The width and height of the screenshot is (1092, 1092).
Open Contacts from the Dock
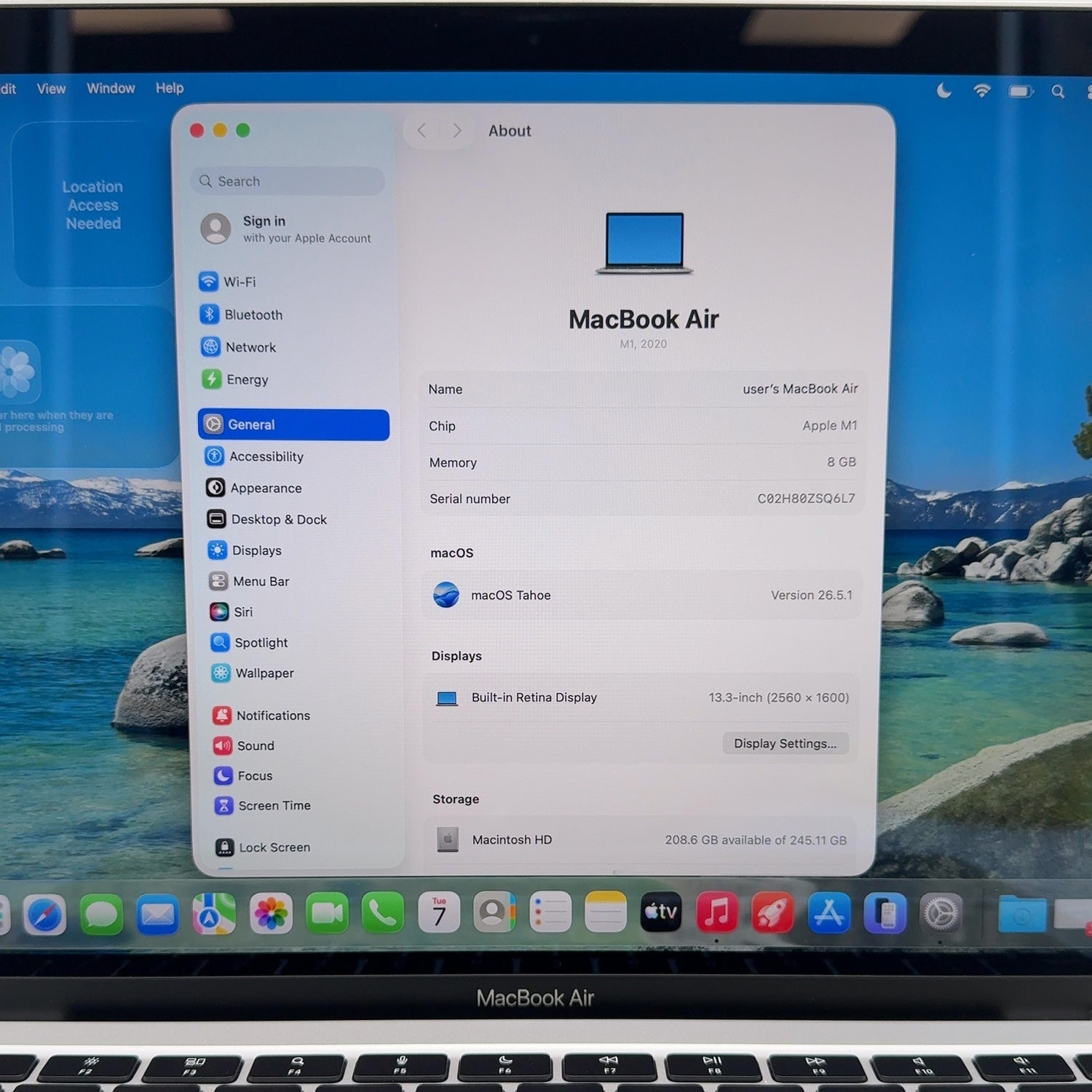(495, 911)
